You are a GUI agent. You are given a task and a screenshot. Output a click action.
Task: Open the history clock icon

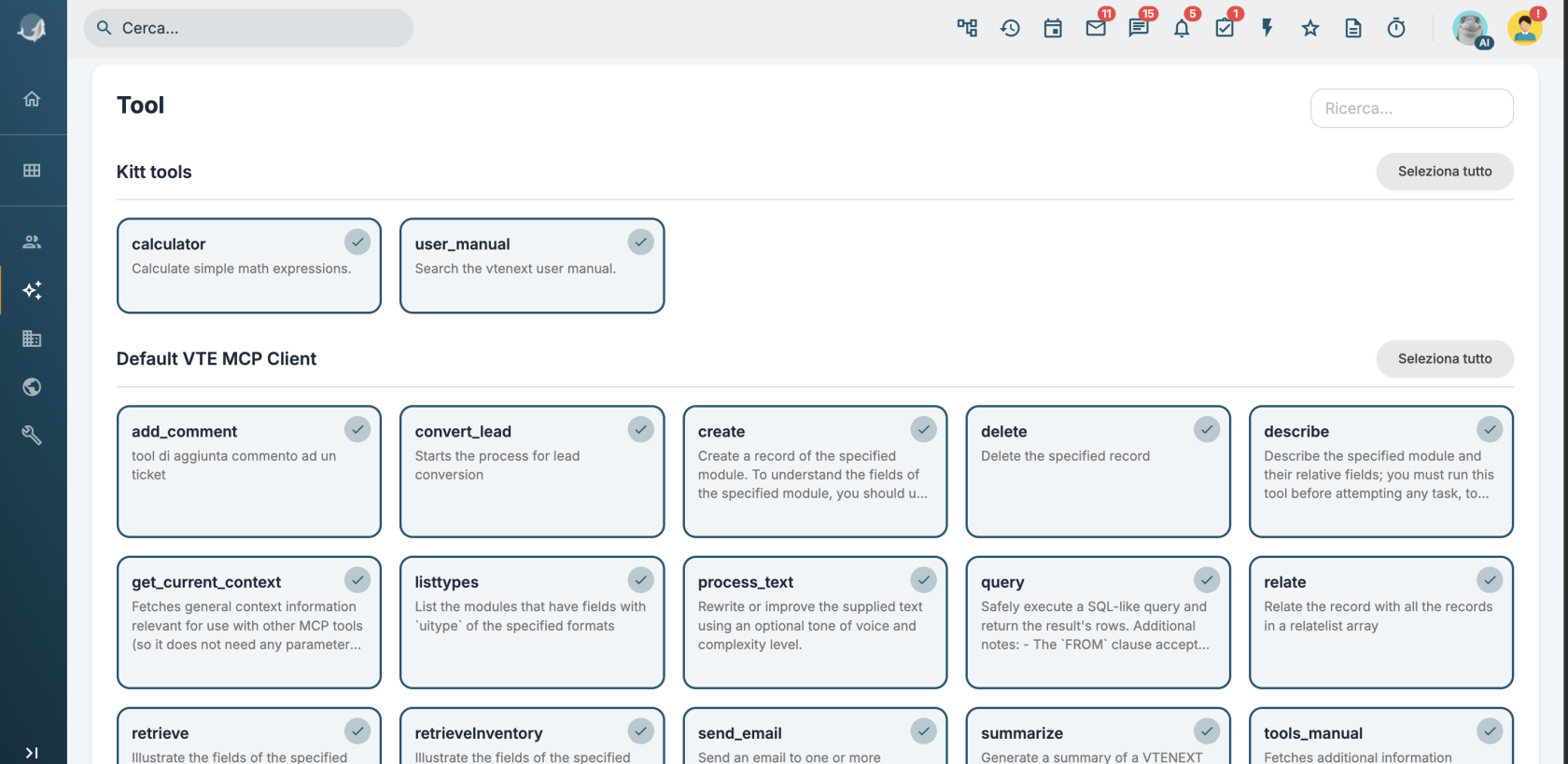[1010, 28]
